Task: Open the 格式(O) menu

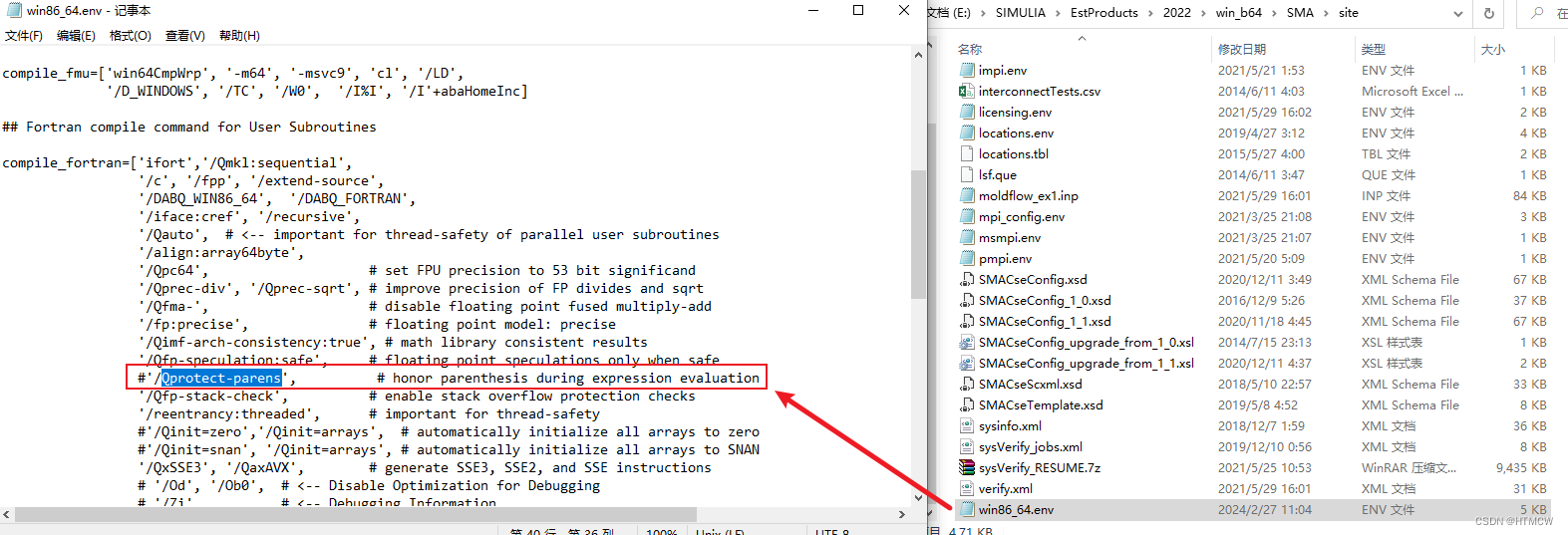Action: pyautogui.click(x=130, y=36)
